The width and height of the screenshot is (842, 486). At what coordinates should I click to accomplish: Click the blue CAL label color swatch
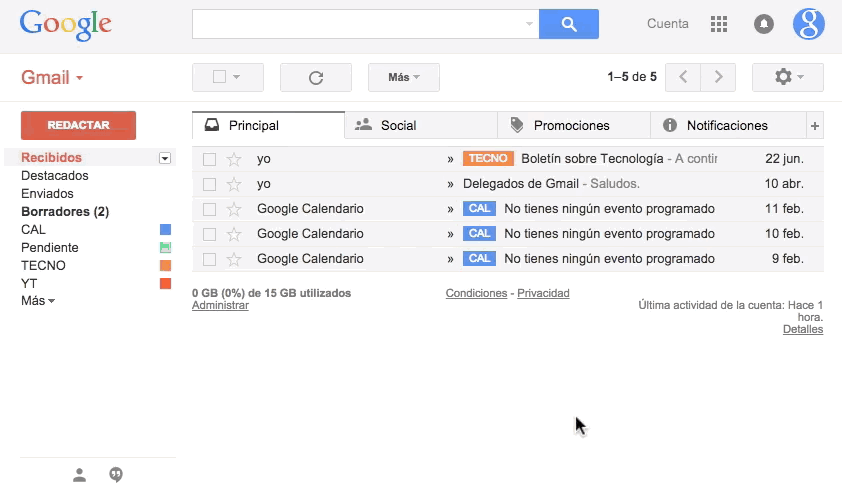pos(165,229)
